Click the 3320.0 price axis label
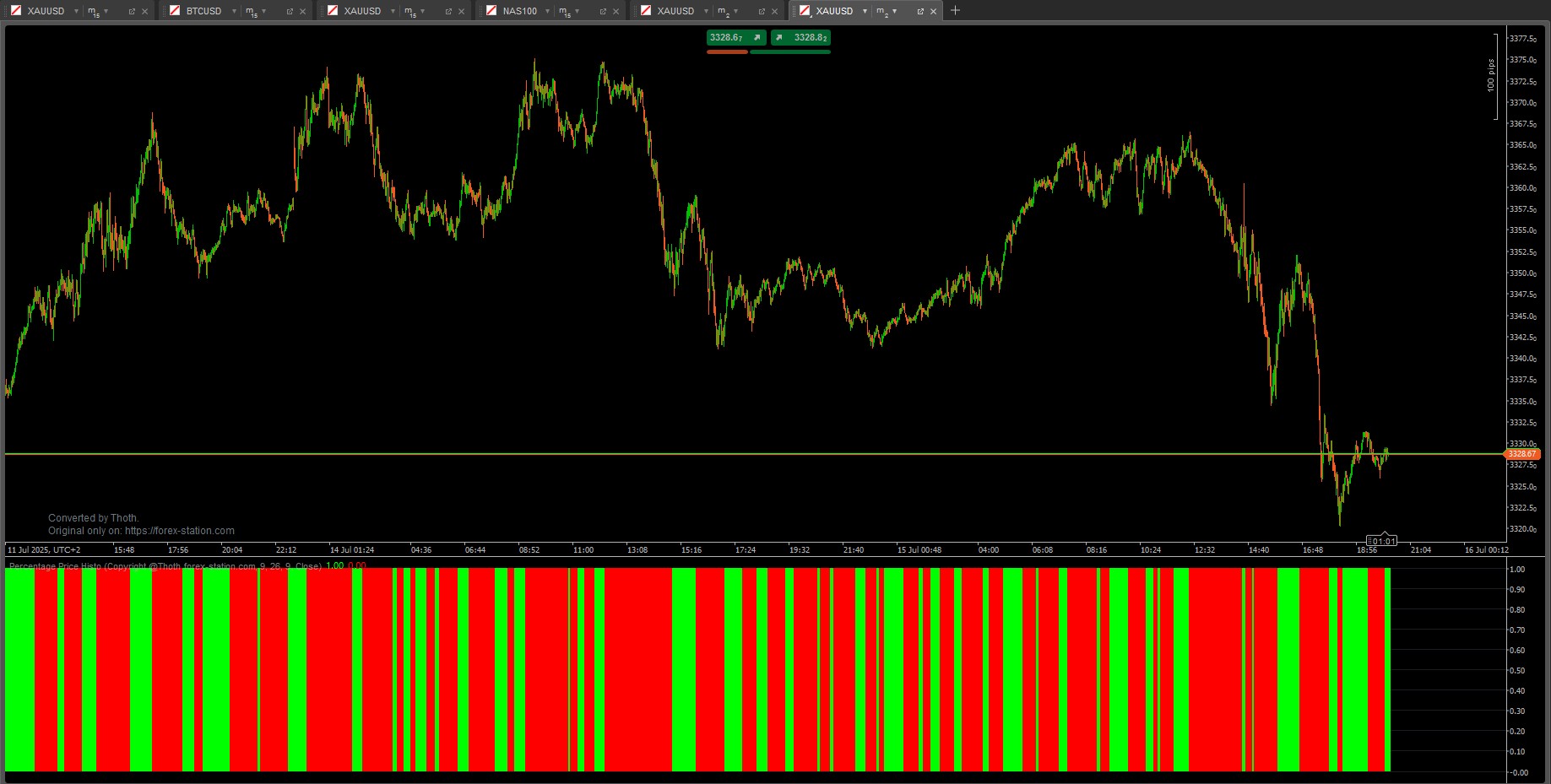Viewport: 1551px width, 784px height. click(x=1522, y=529)
